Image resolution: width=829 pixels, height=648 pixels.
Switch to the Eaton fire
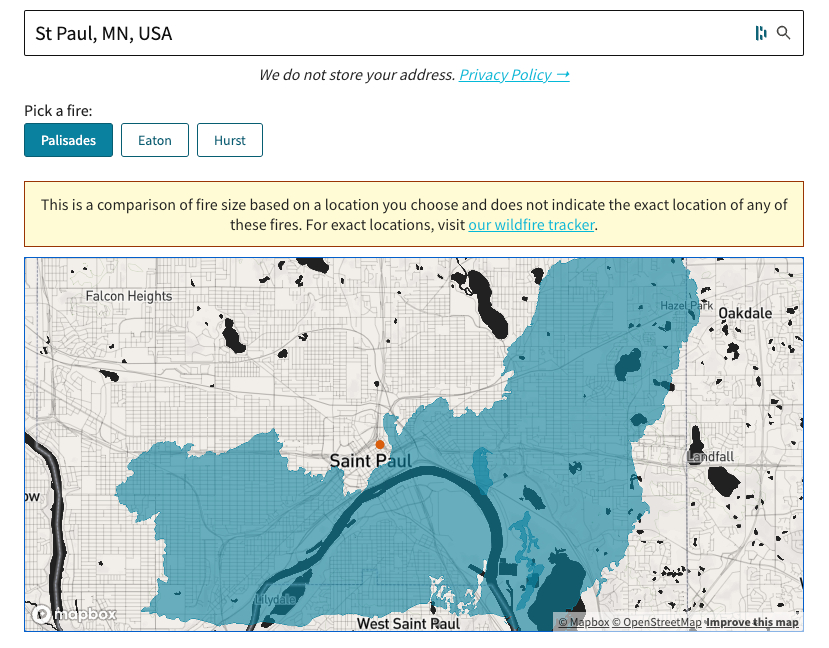[155, 140]
